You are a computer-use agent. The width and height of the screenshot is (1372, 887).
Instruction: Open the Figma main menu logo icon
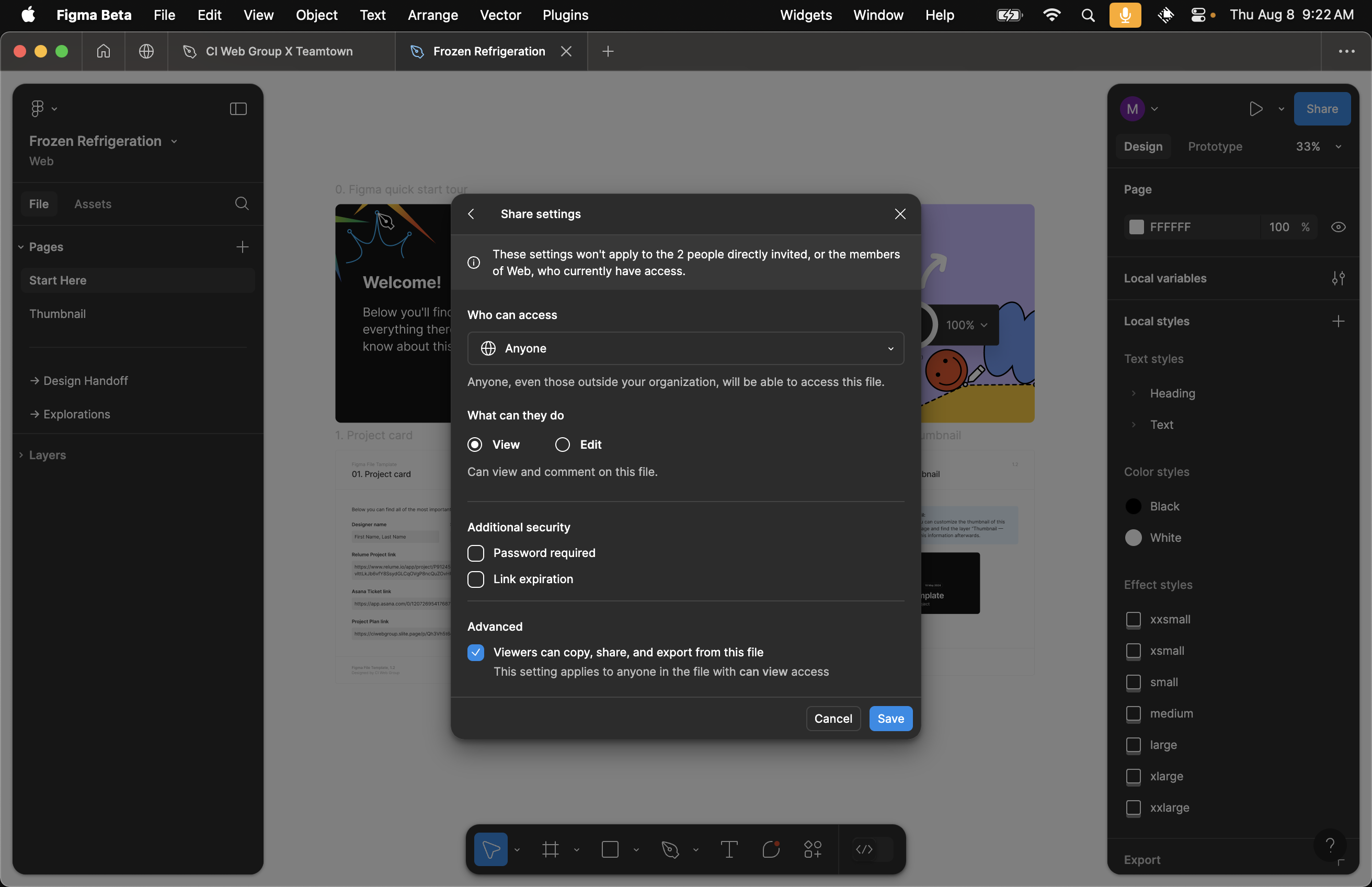click(x=38, y=108)
